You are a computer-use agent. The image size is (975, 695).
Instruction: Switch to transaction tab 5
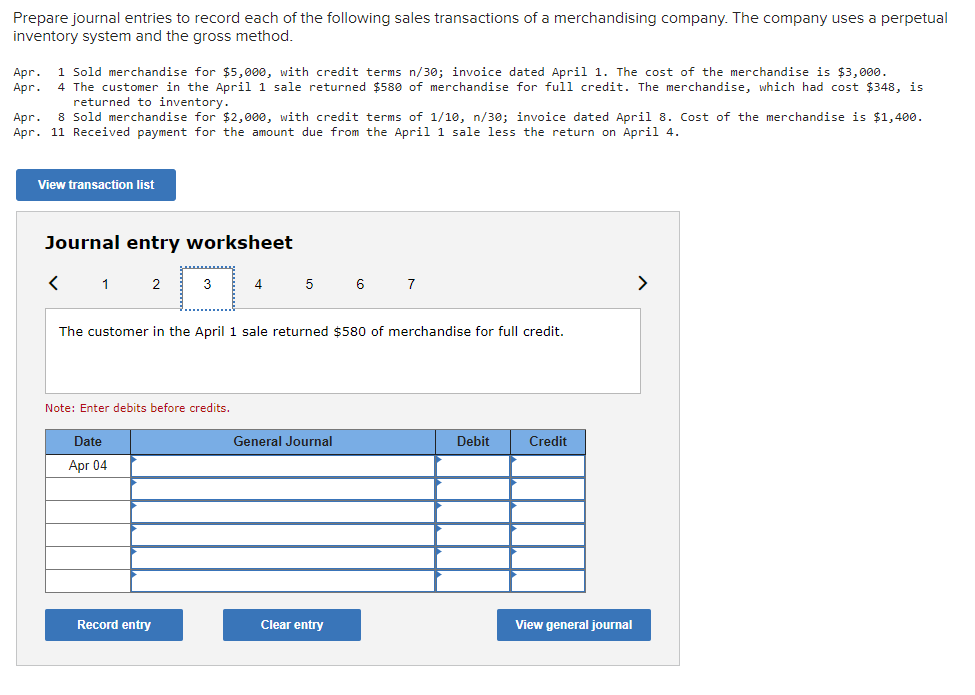click(x=309, y=284)
